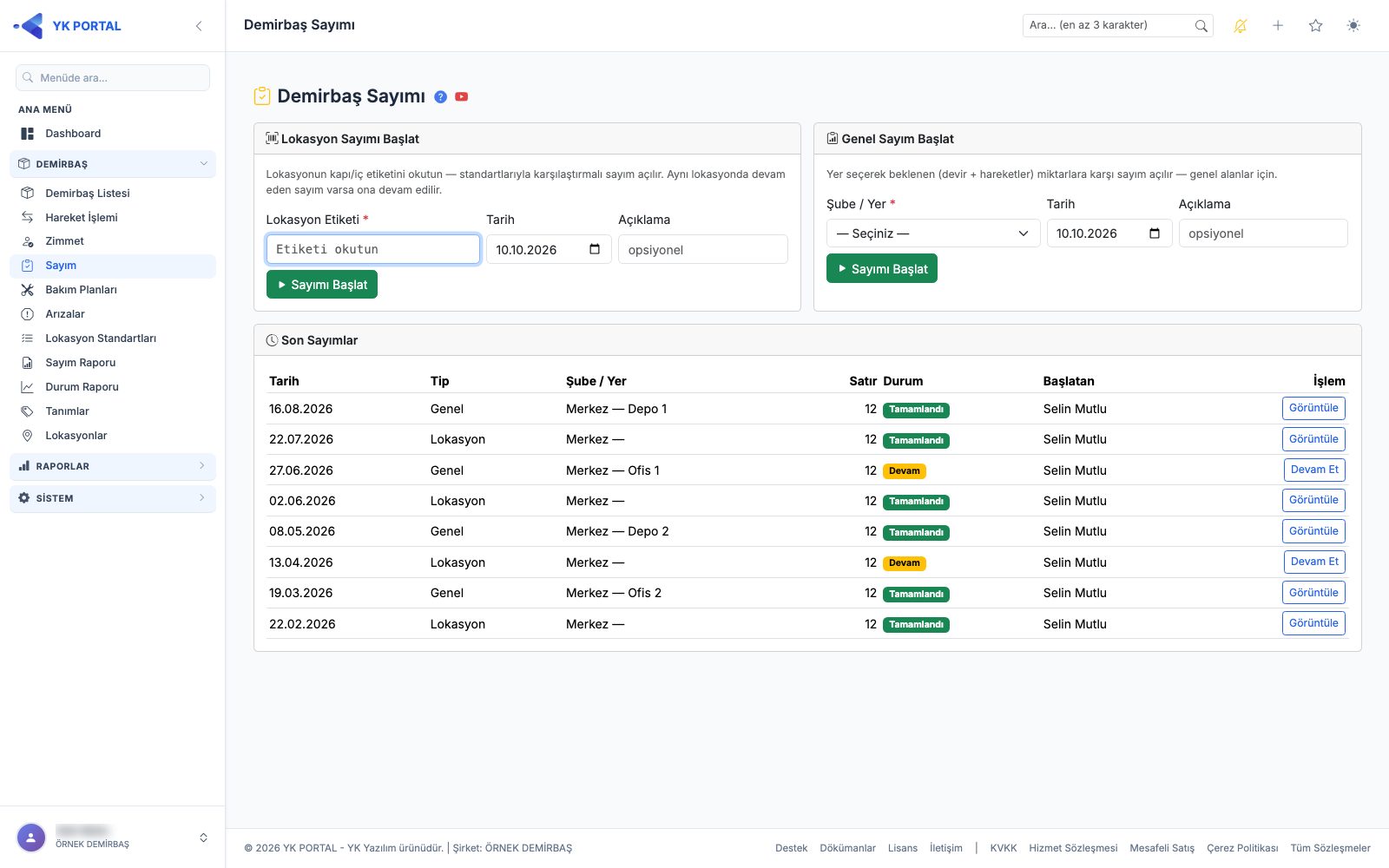Screen dimensions: 1389x868
Task: Click Açıklama field in Lokasyon Sayımı panel
Action: click(x=703, y=249)
